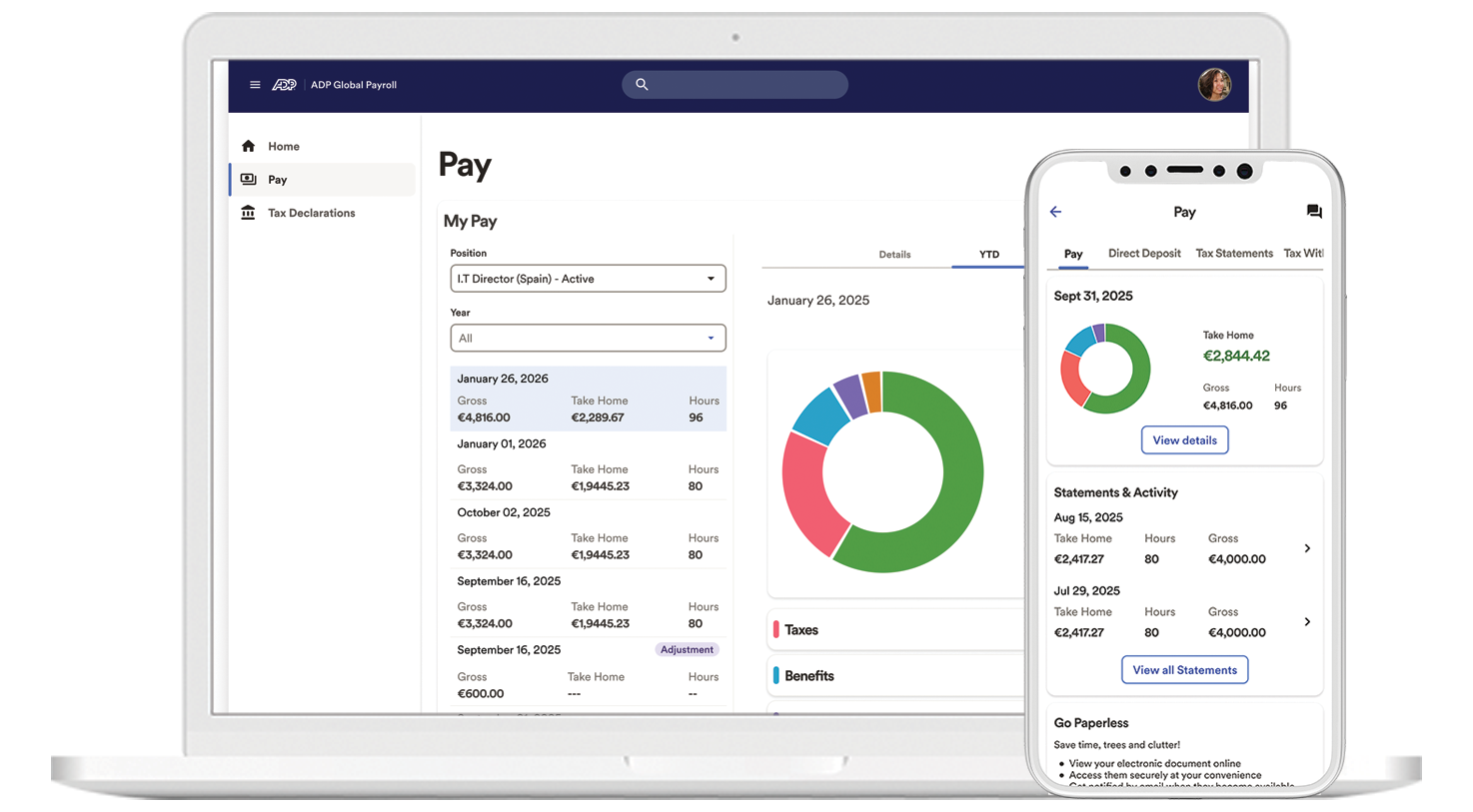Open Tax Declarations via its bank icon
This screenshot has width=1473, height=812.
pyautogui.click(x=248, y=212)
